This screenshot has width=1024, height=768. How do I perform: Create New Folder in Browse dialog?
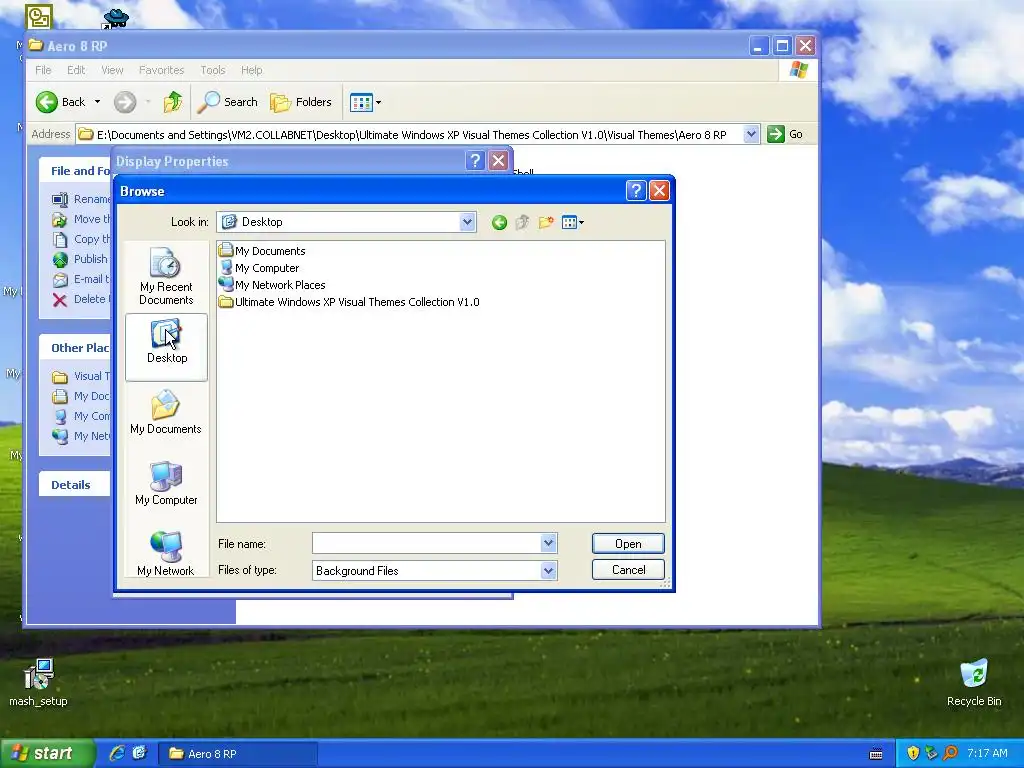click(546, 223)
